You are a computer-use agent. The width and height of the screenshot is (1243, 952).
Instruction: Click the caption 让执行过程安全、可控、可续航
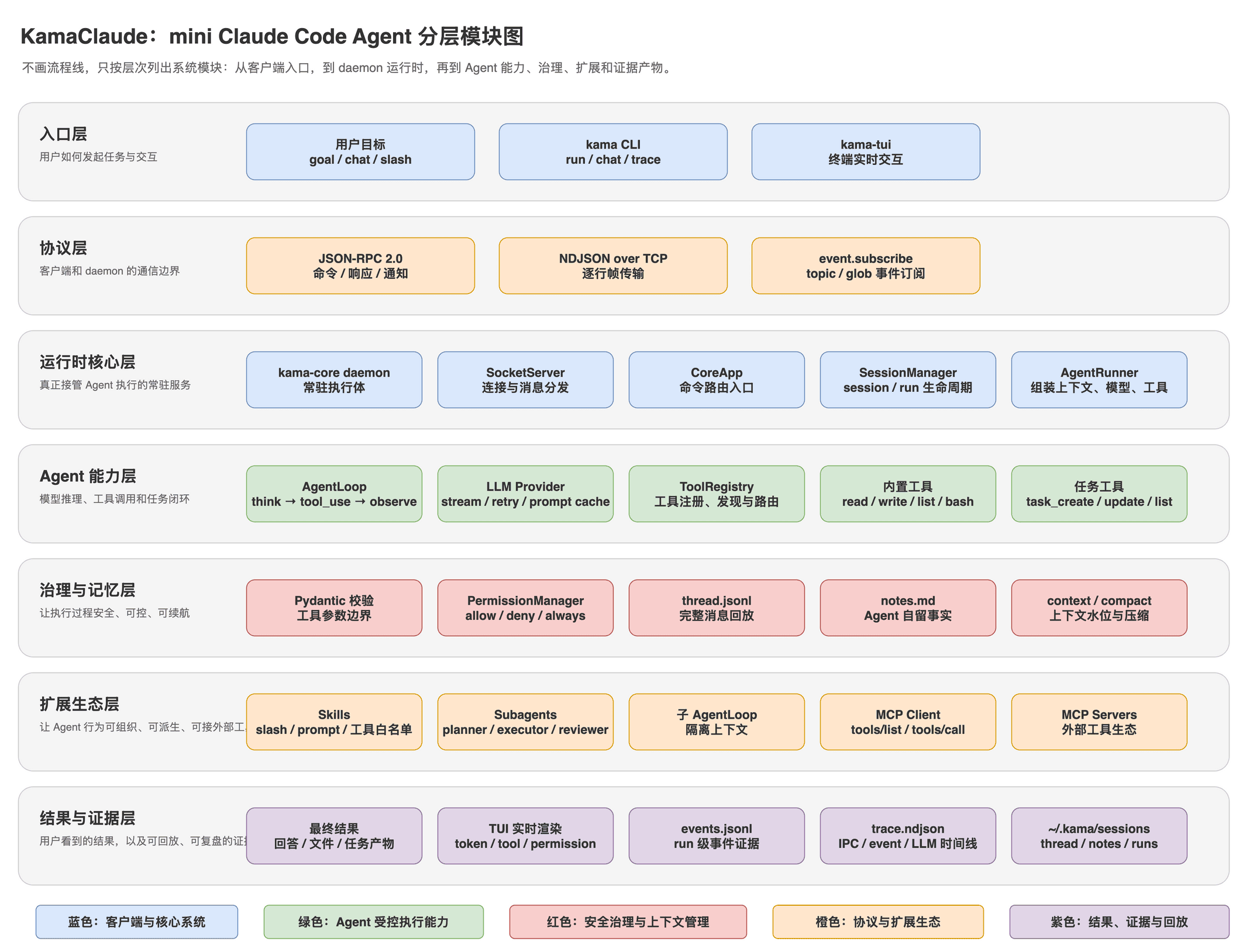tap(115, 613)
